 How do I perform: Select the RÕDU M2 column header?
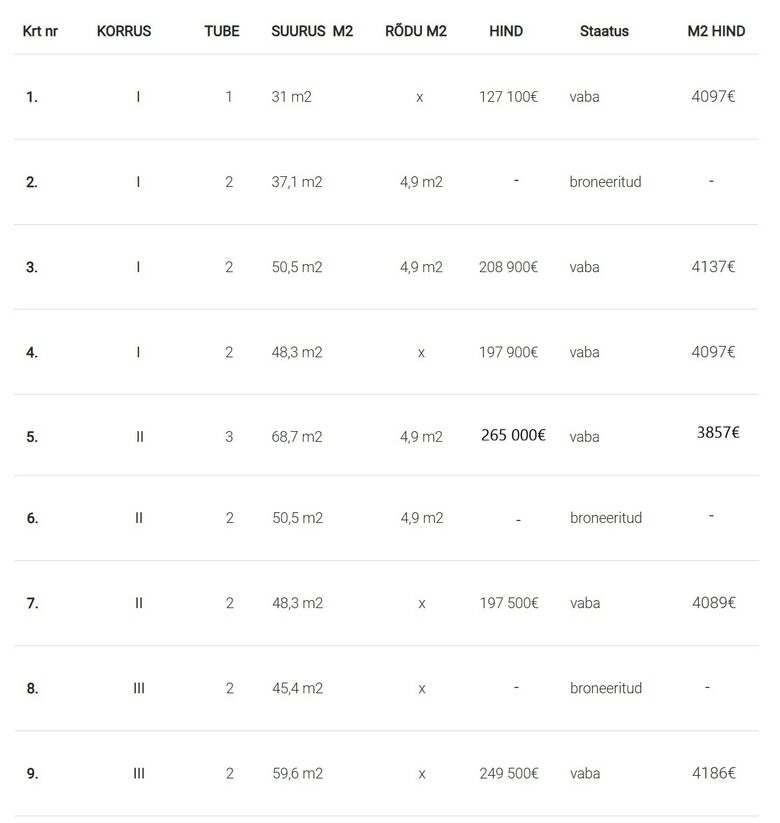click(x=416, y=31)
